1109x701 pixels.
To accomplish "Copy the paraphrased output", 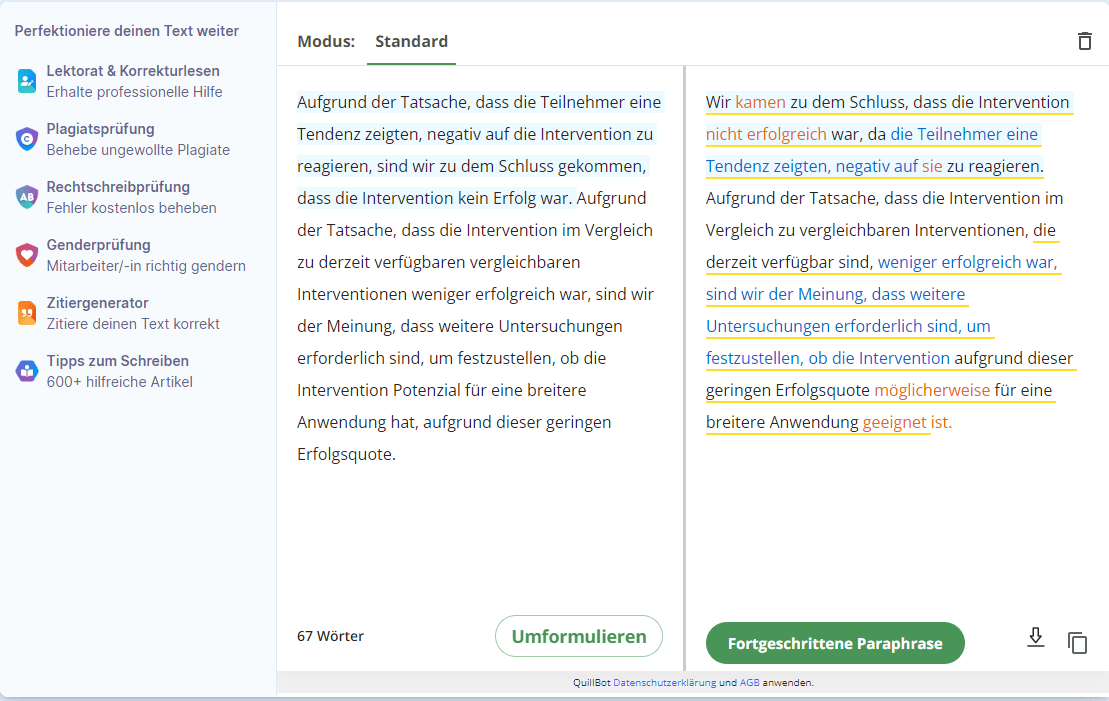I will pos(1078,643).
